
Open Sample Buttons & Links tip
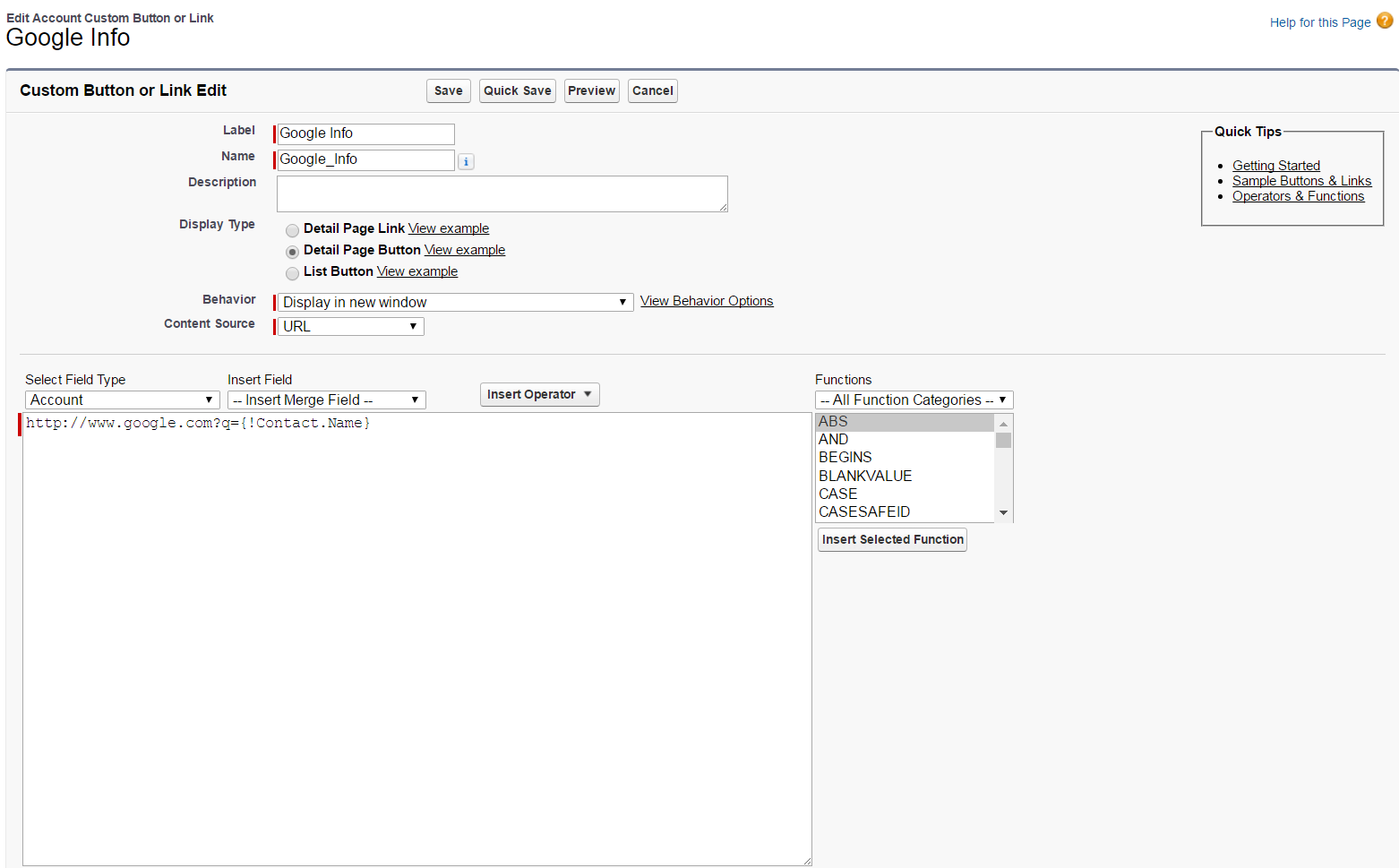click(1301, 181)
